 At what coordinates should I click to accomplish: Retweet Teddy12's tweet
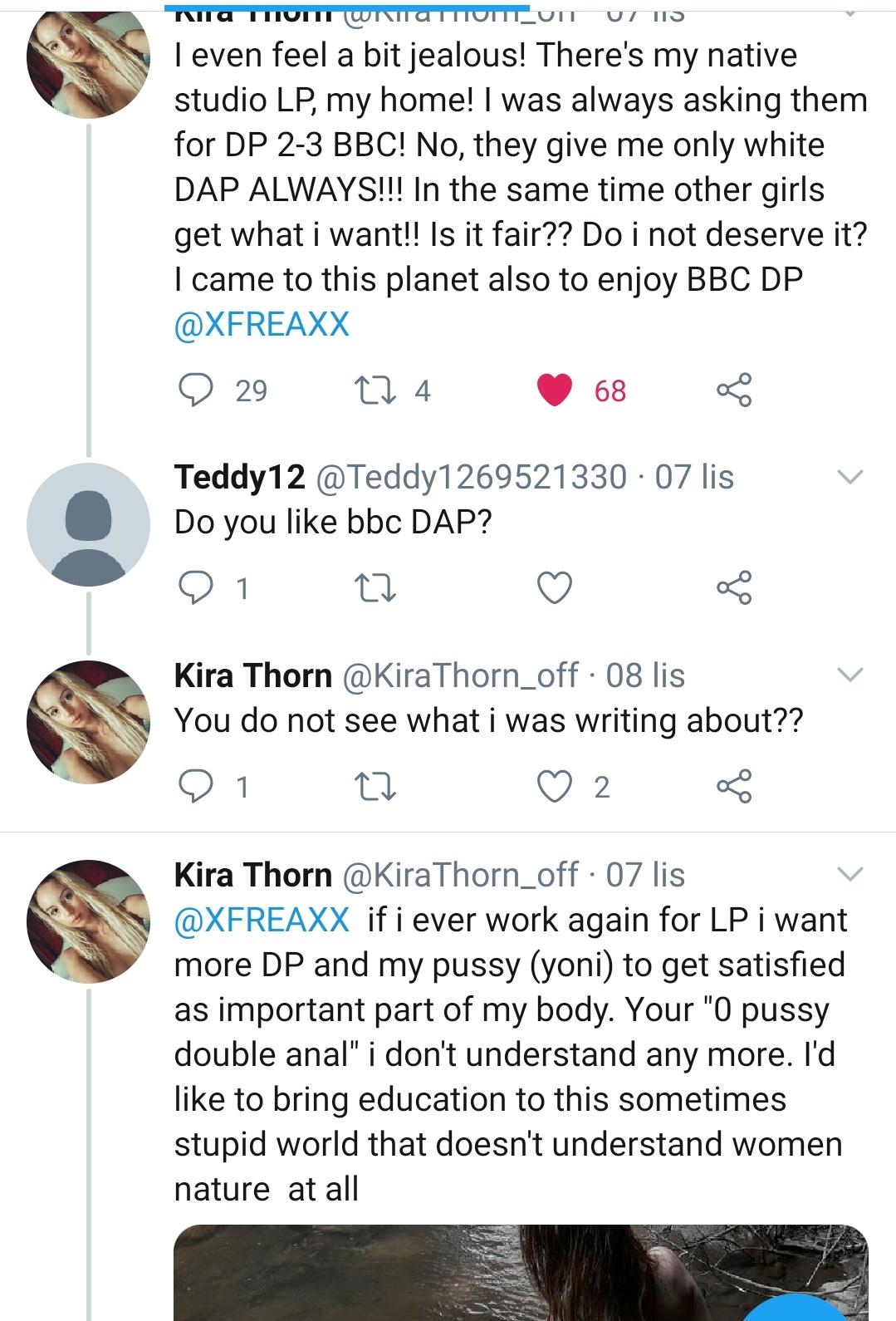pos(375,588)
